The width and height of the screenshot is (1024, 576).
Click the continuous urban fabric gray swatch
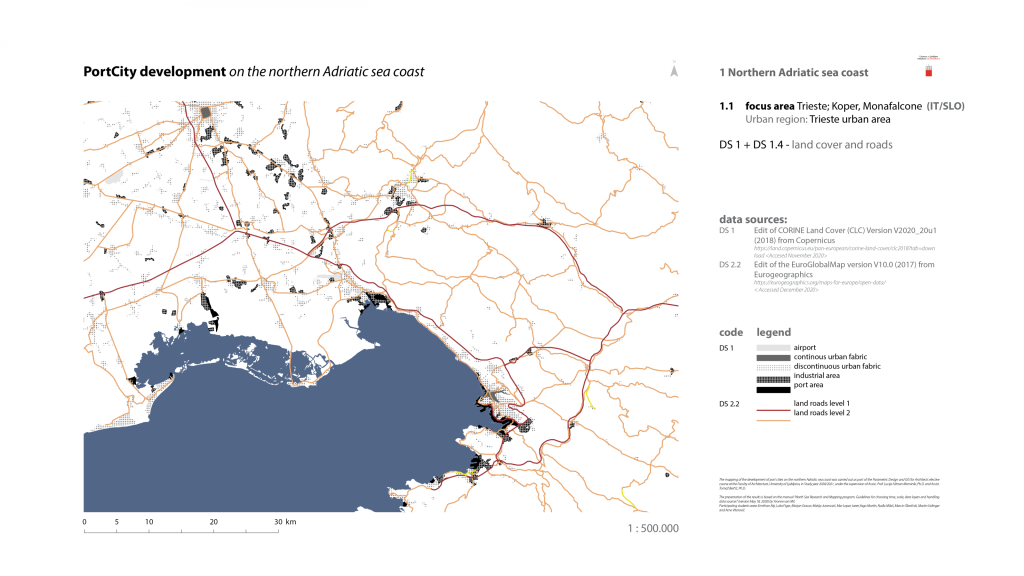pos(772,356)
